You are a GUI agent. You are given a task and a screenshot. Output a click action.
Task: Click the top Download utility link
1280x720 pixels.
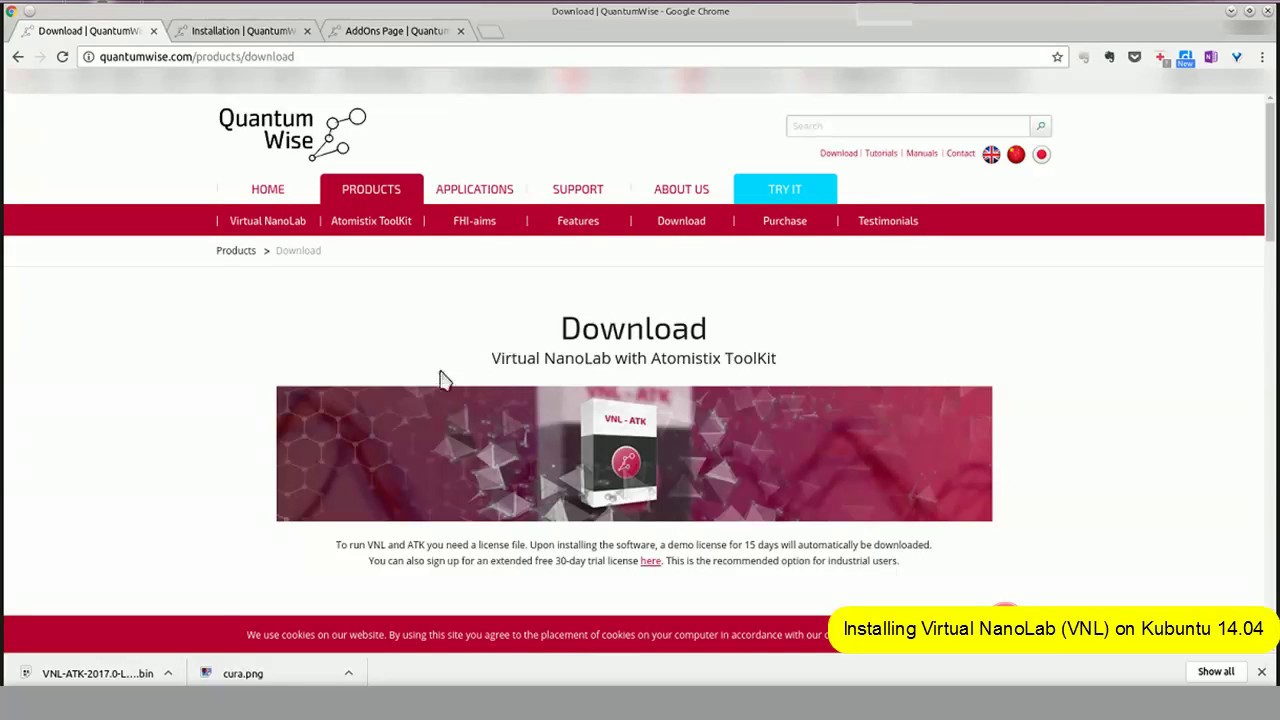pos(838,154)
